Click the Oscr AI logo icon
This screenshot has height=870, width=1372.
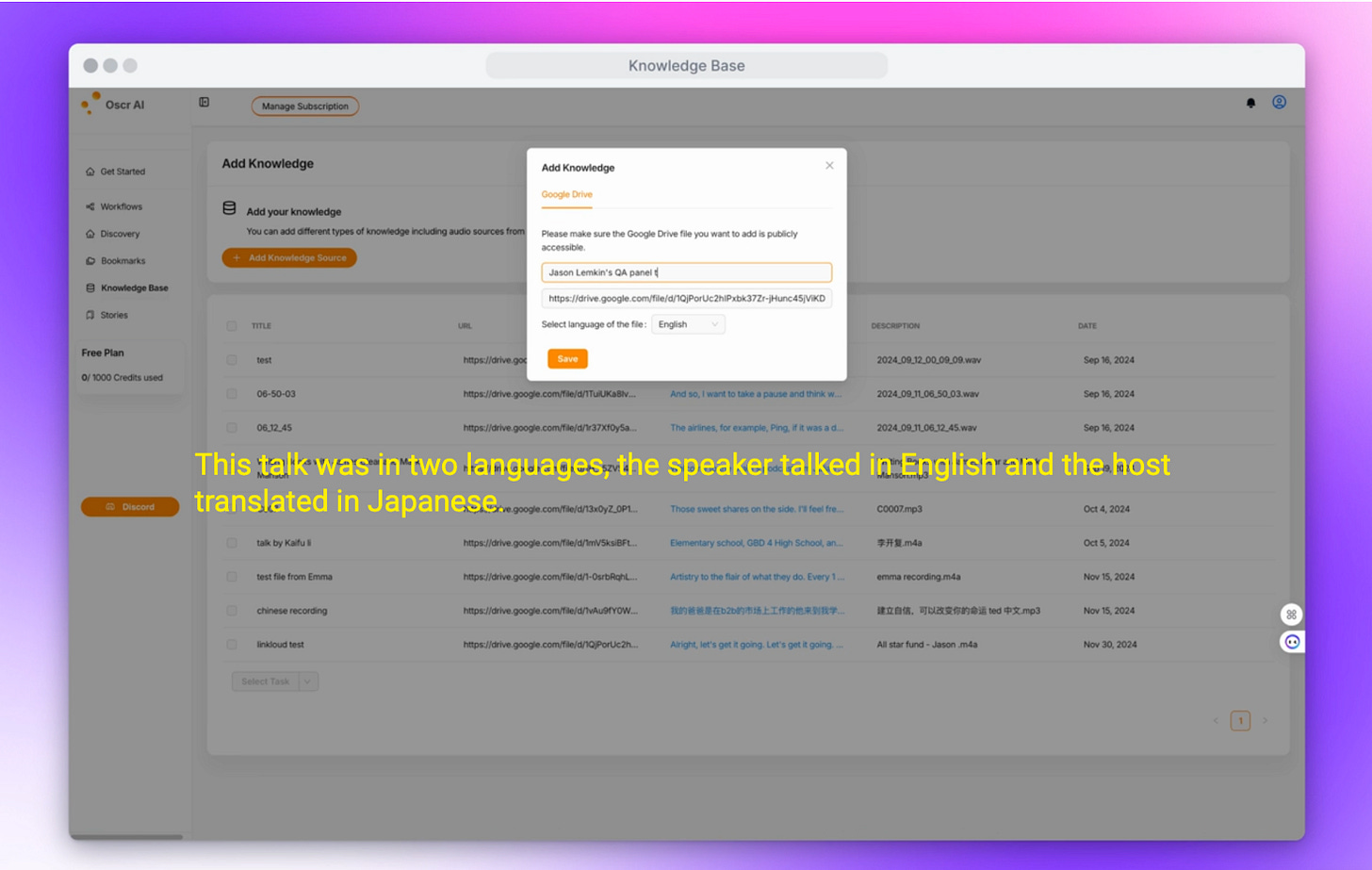pyautogui.click(x=91, y=103)
